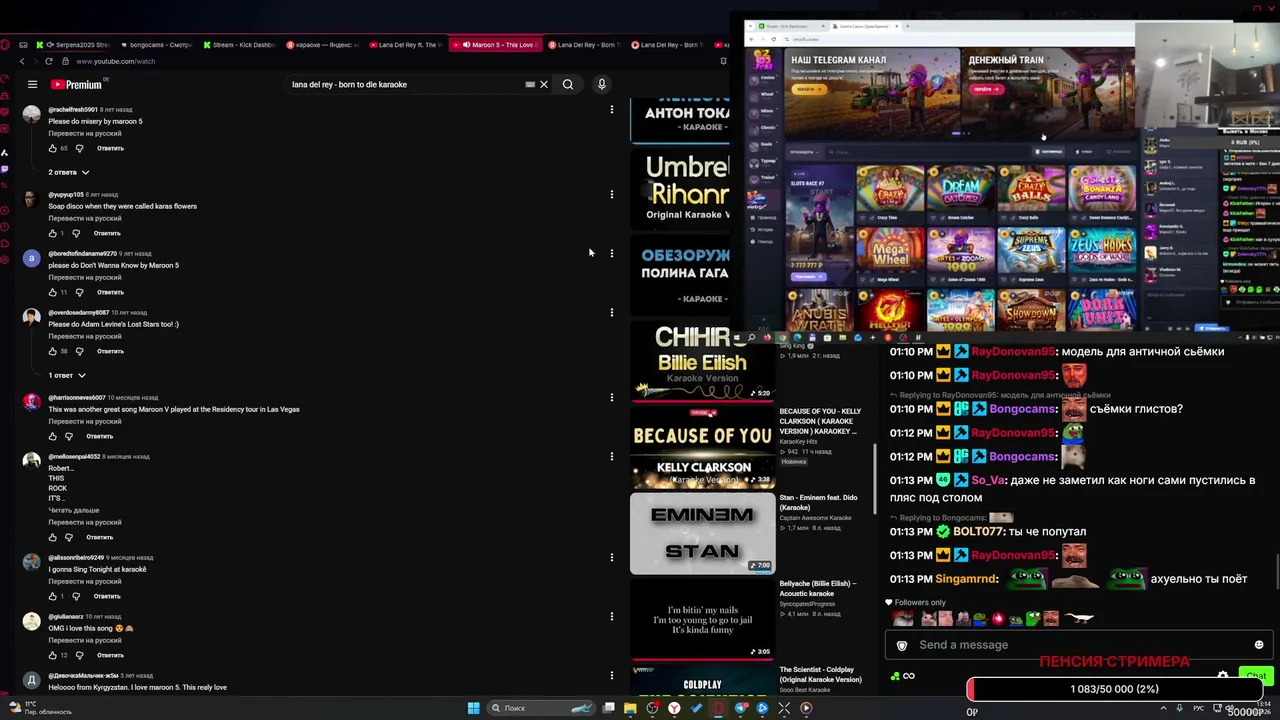The height and width of the screenshot is (720, 1280).
Task: Open the Windows Start menu
Action: pyautogui.click(x=473, y=708)
